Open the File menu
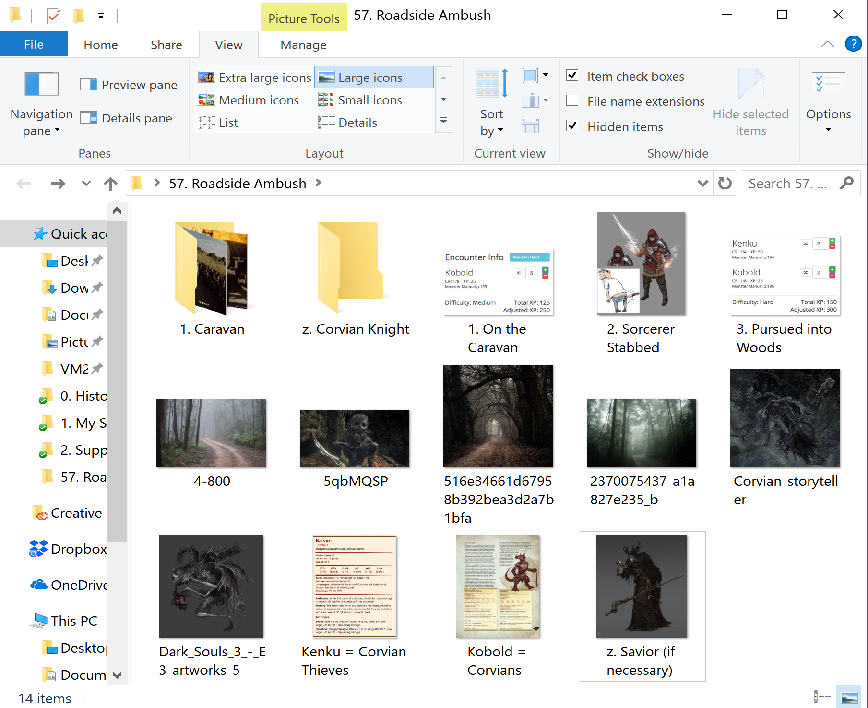This screenshot has width=868, height=708. tap(34, 45)
